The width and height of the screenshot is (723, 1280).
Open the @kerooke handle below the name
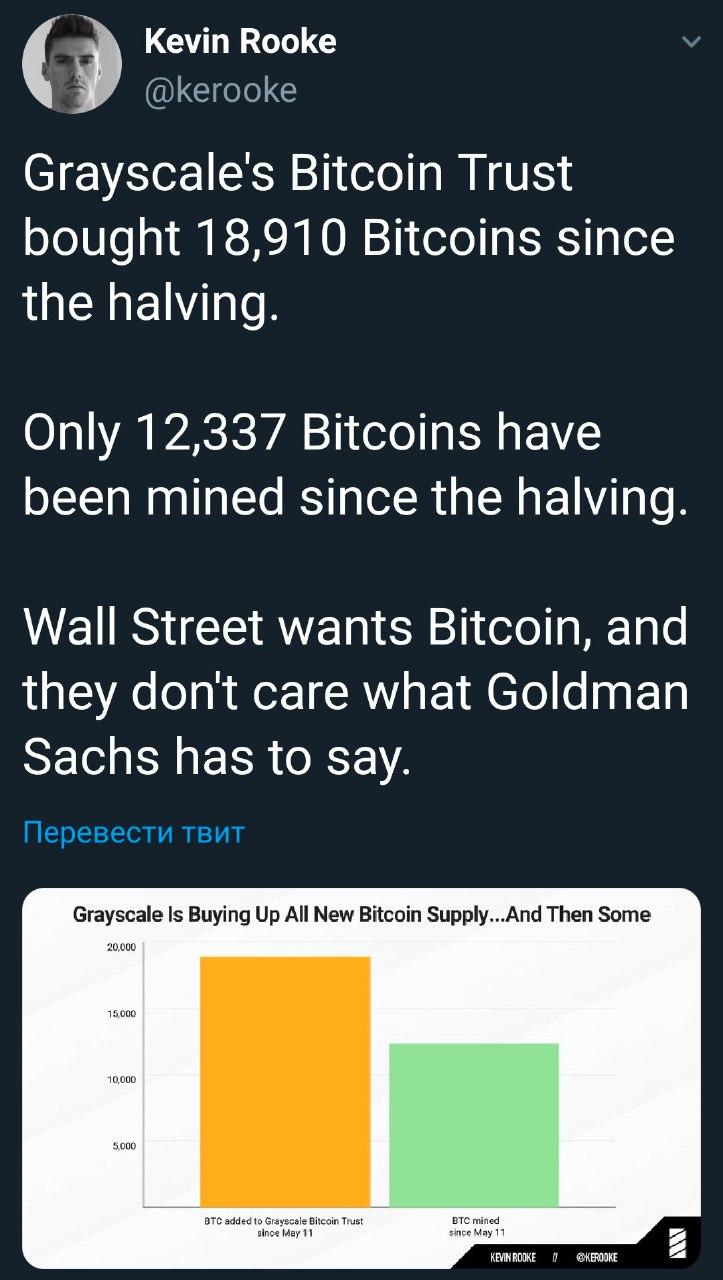[220, 90]
